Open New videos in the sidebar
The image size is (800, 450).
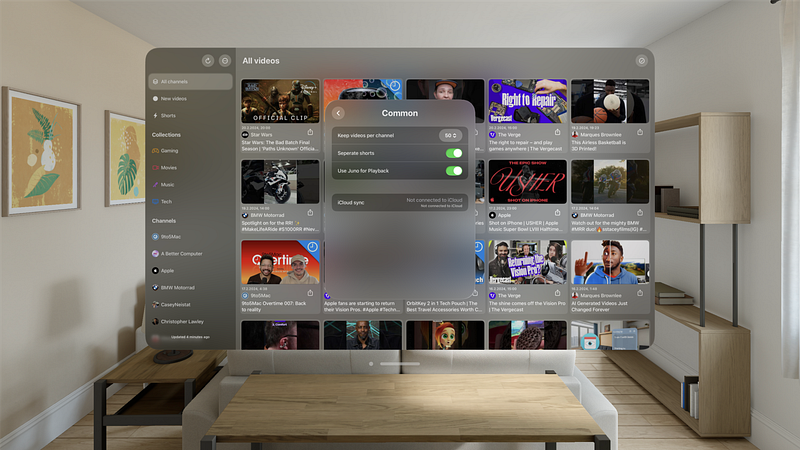[173, 98]
